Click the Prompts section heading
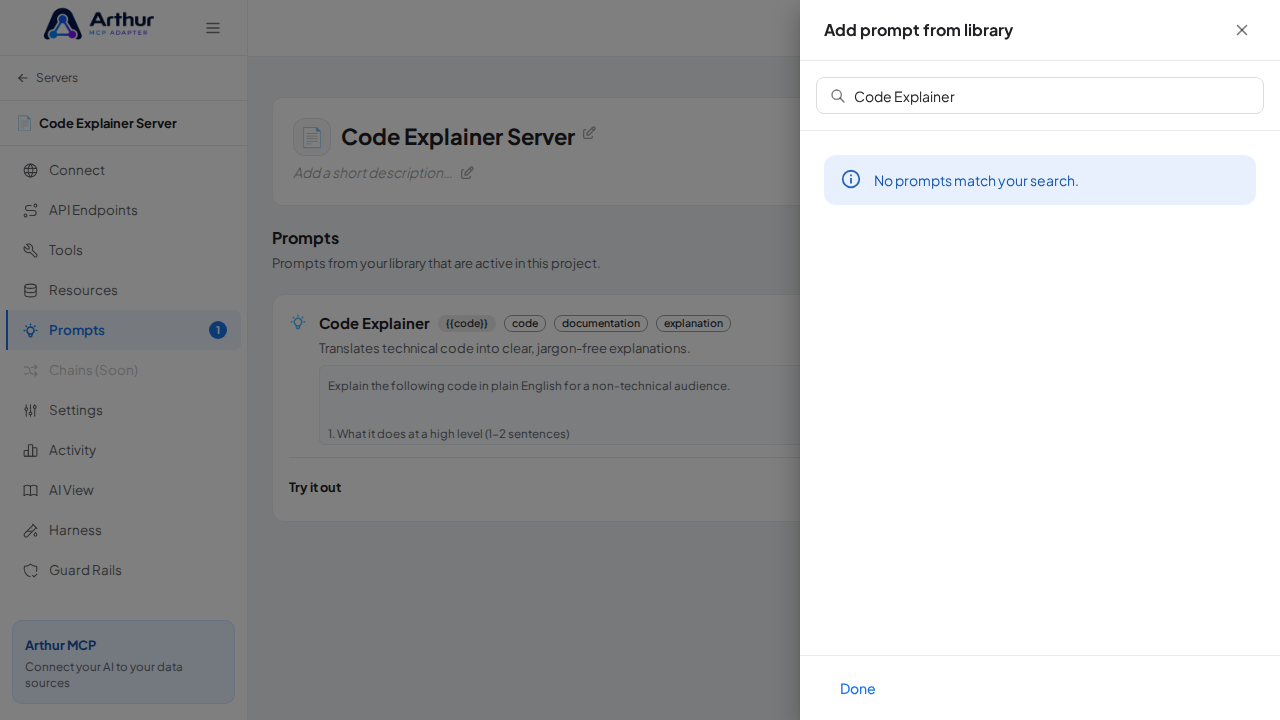 coord(305,238)
